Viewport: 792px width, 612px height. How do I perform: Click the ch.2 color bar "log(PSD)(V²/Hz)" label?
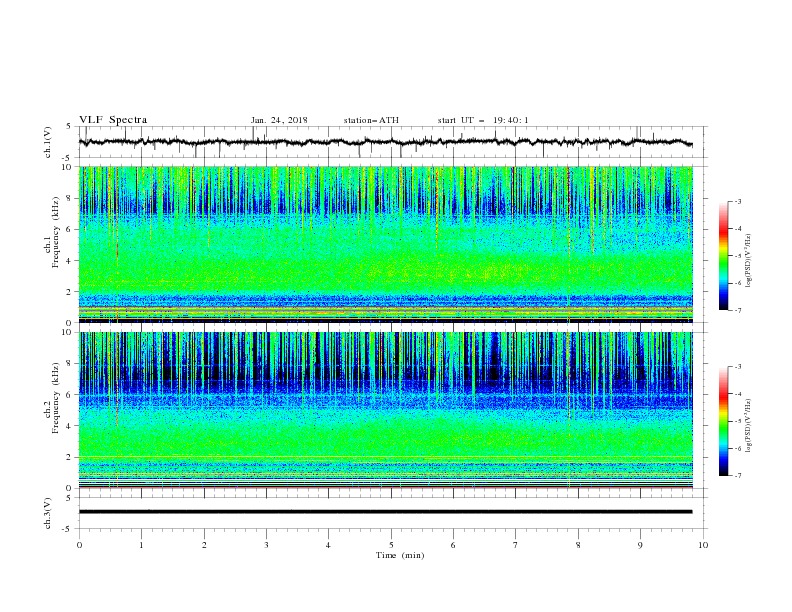tap(749, 425)
